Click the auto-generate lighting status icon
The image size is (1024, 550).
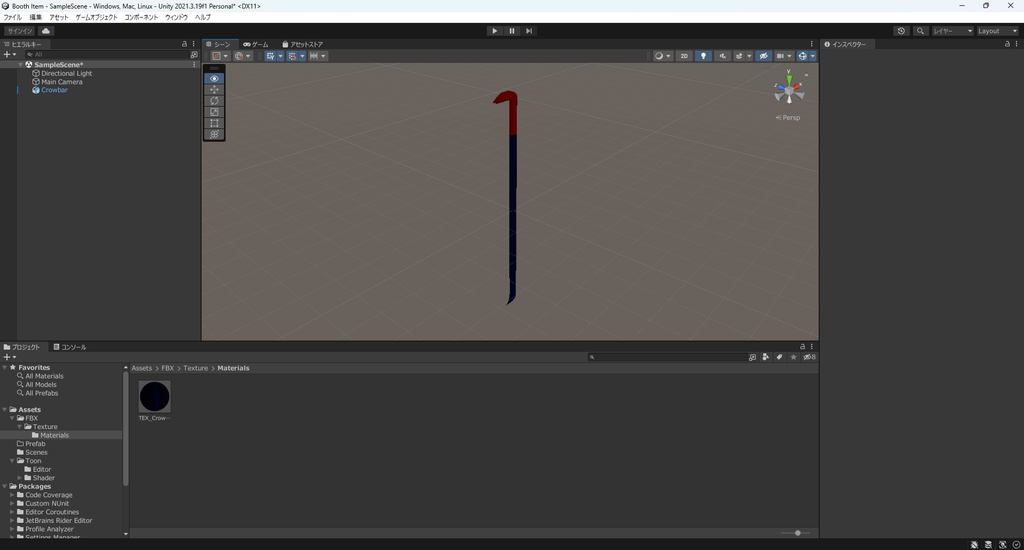1002,544
